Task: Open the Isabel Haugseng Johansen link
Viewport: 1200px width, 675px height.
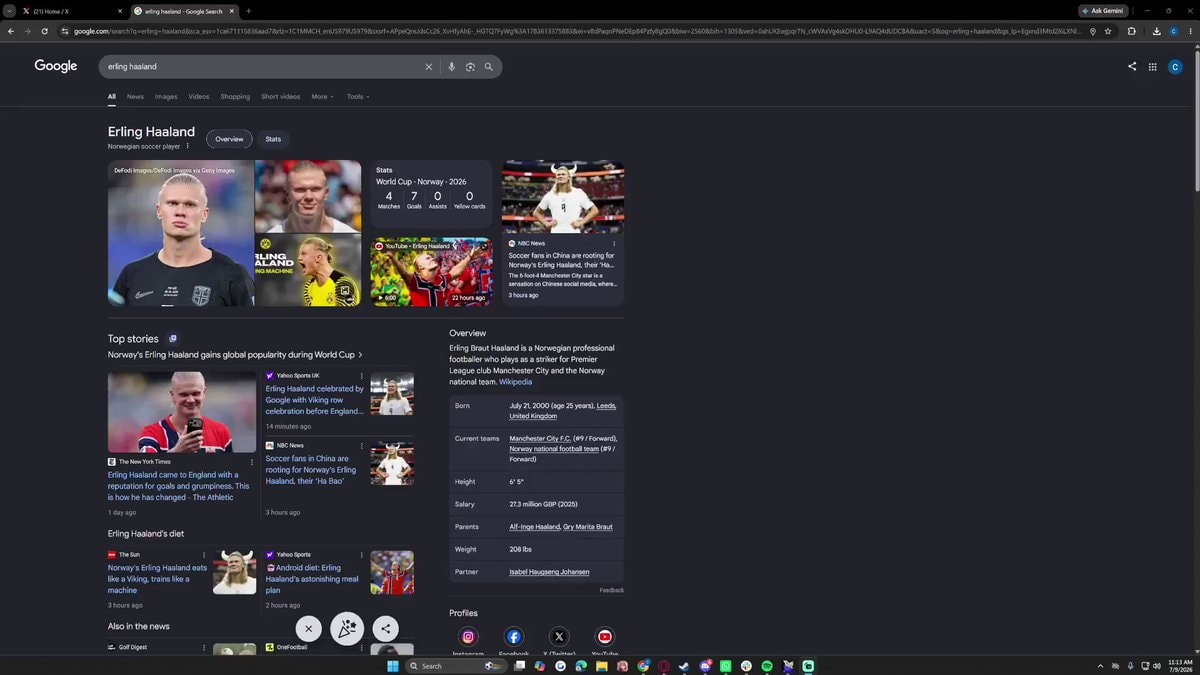Action: [x=549, y=572]
